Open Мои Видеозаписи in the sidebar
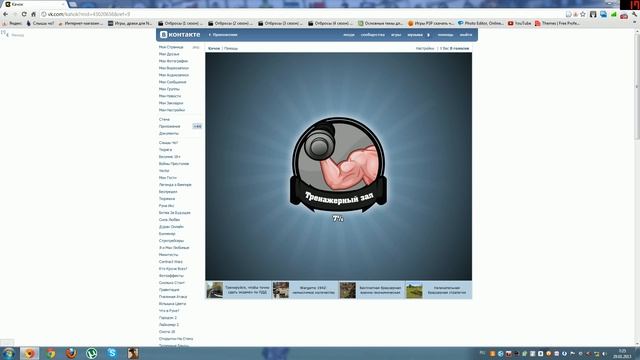Screen dimensions: 640x360 pyautogui.click(x=174, y=68)
